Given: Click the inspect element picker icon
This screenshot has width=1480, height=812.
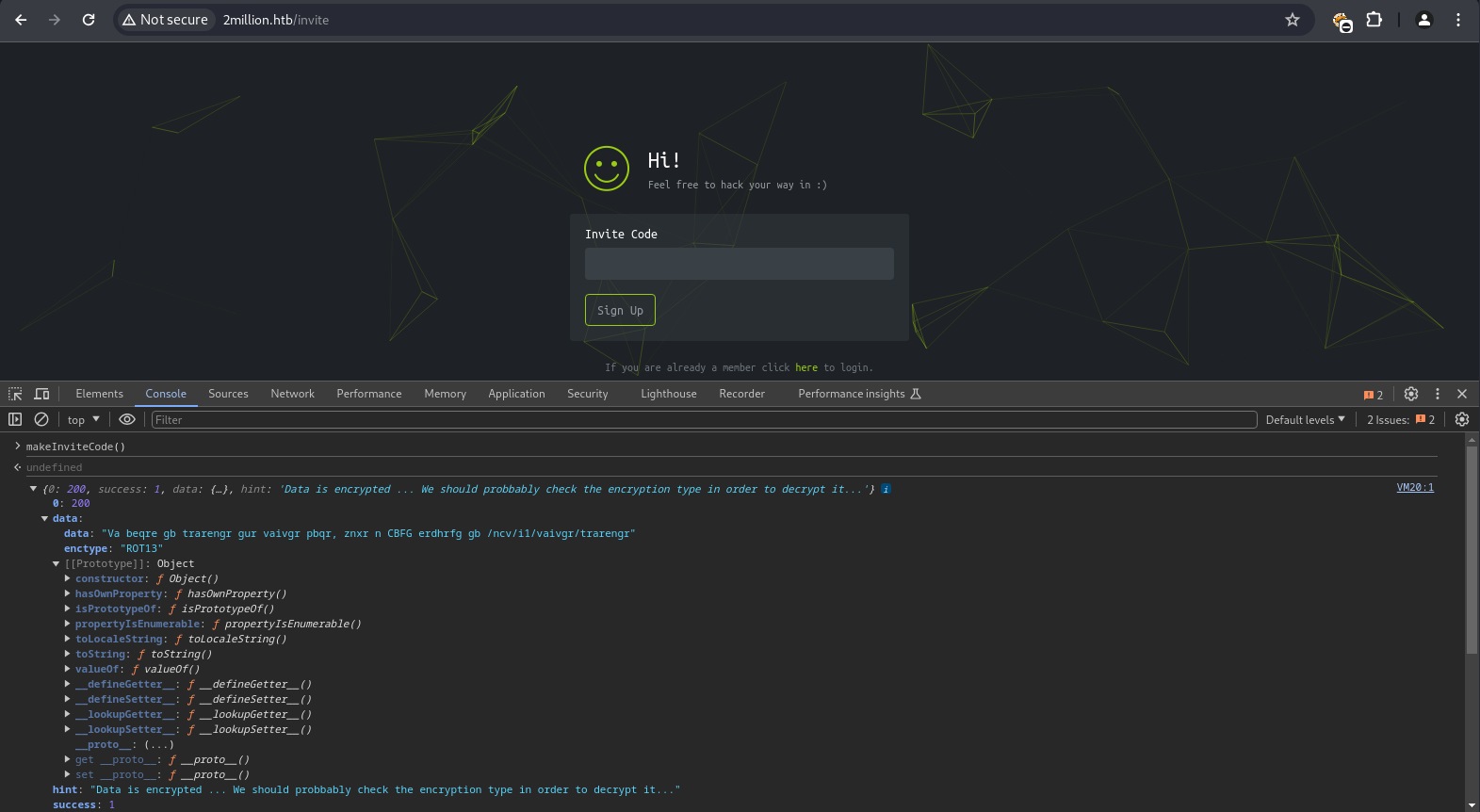Looking at the screenshot, I should [x=15, y=394].
